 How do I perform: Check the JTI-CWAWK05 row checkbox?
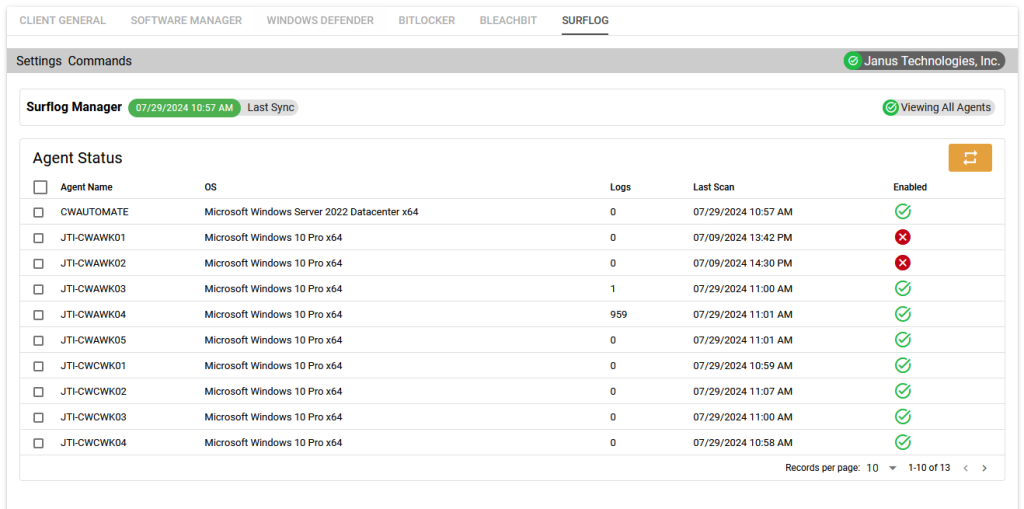pos(39,340)
